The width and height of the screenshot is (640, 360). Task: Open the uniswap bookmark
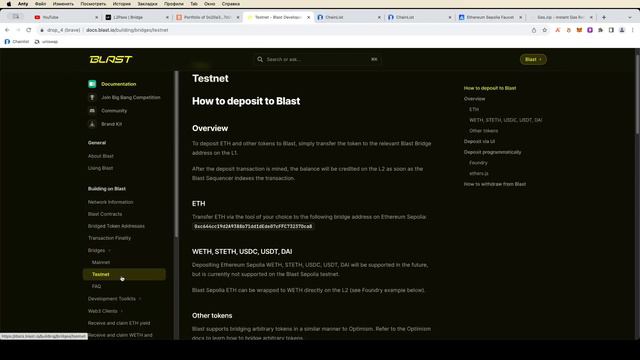click(x=46, y=42)
